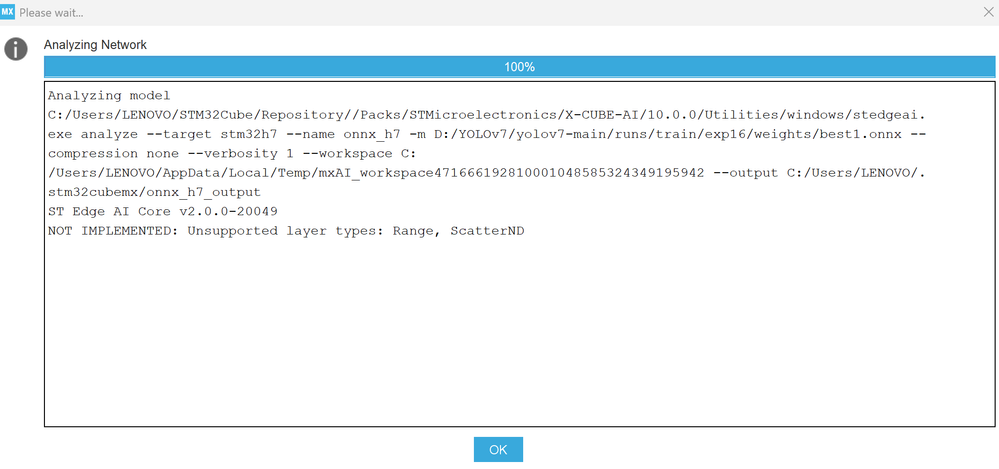Click the 'Analyzing model' log line
The width and height of the screenshot is (999, 469).
click(109, 96)
